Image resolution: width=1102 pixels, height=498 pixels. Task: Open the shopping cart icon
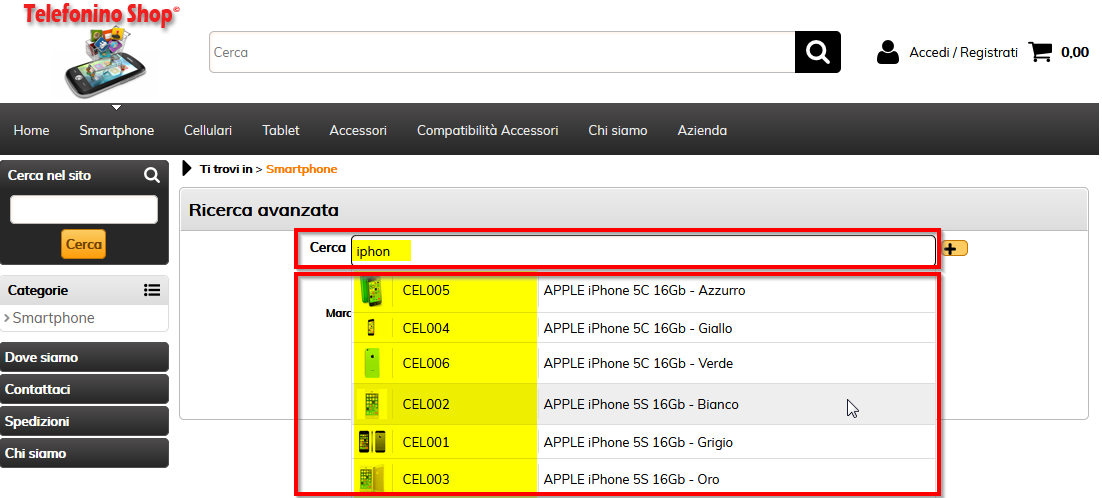tap(1040, 52)
